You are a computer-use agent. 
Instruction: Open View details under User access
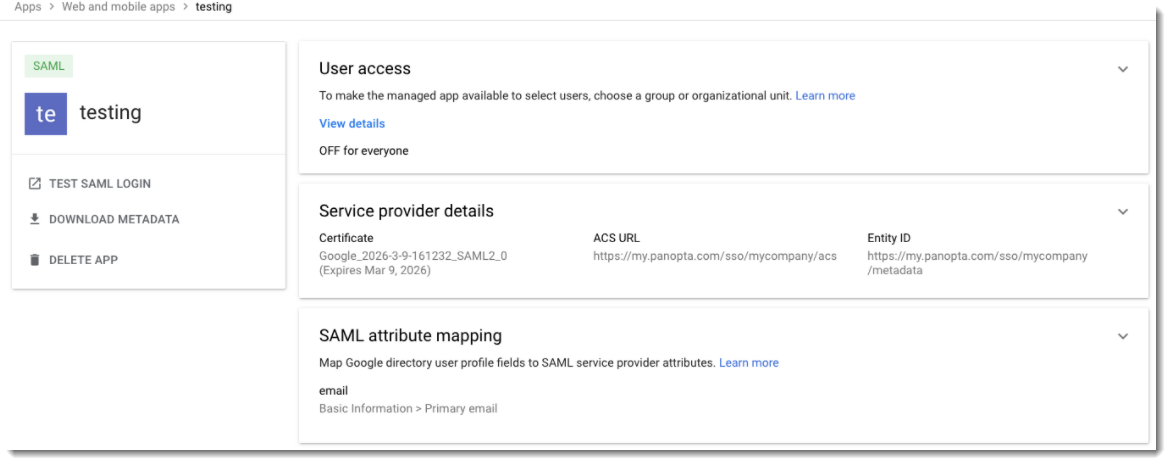click(x=352, y=124)
